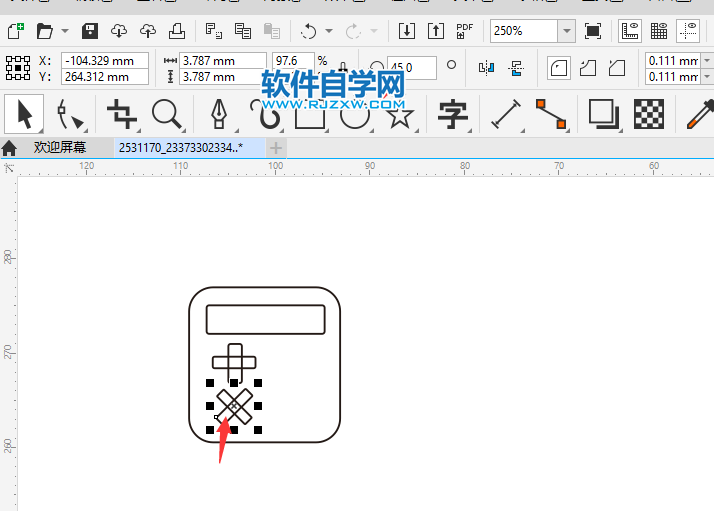Screen dimensions: 714x511
Task: Open the redo history dropdown
Action: tap(374, 31)
